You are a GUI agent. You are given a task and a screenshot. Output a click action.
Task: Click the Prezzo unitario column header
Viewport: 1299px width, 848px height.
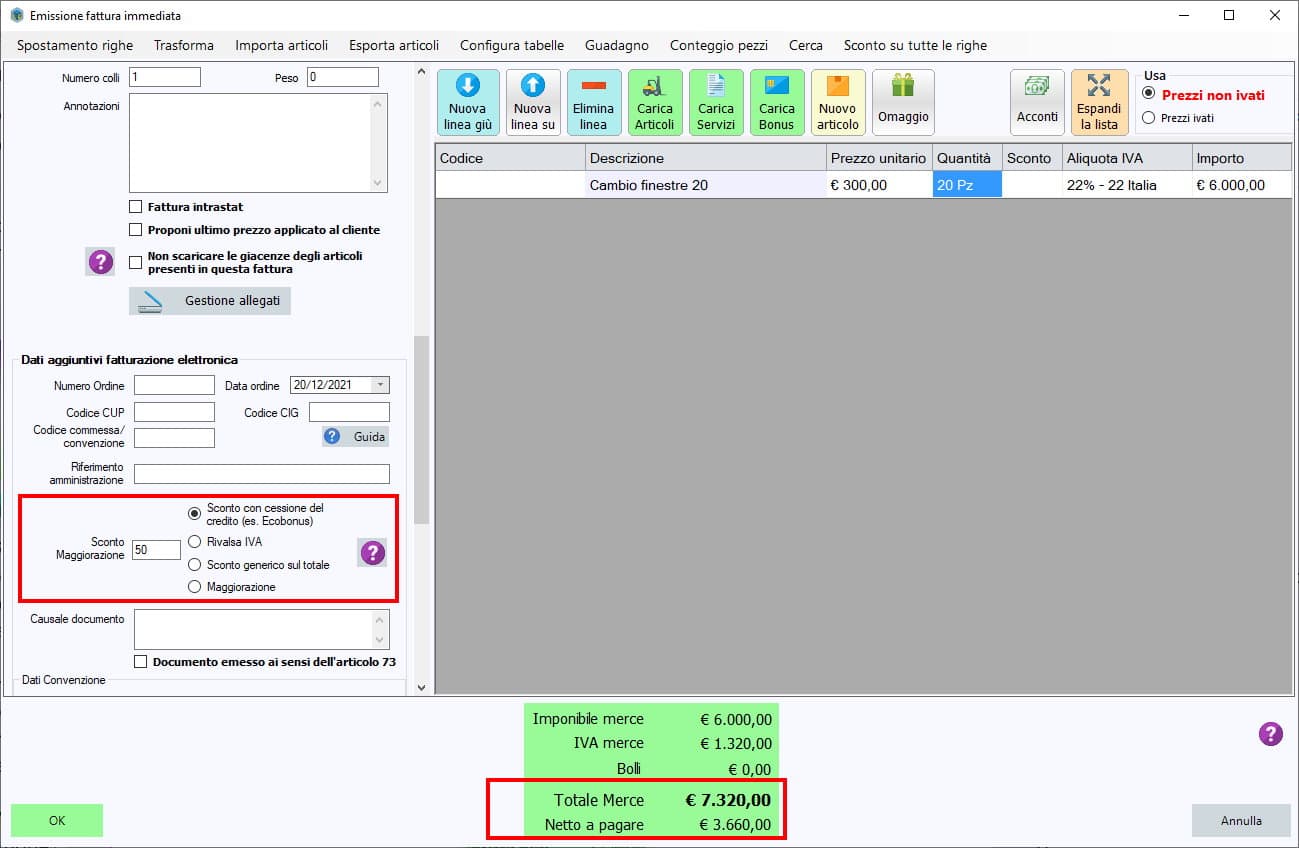[879, 158]
